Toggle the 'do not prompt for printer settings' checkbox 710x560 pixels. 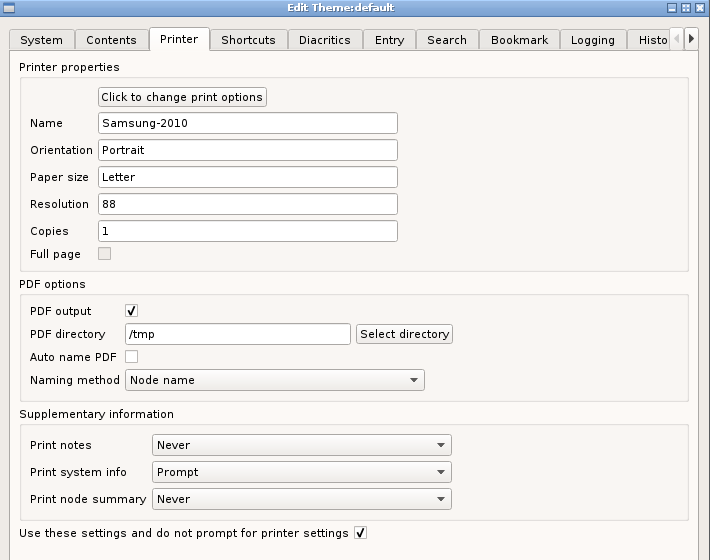360,533
